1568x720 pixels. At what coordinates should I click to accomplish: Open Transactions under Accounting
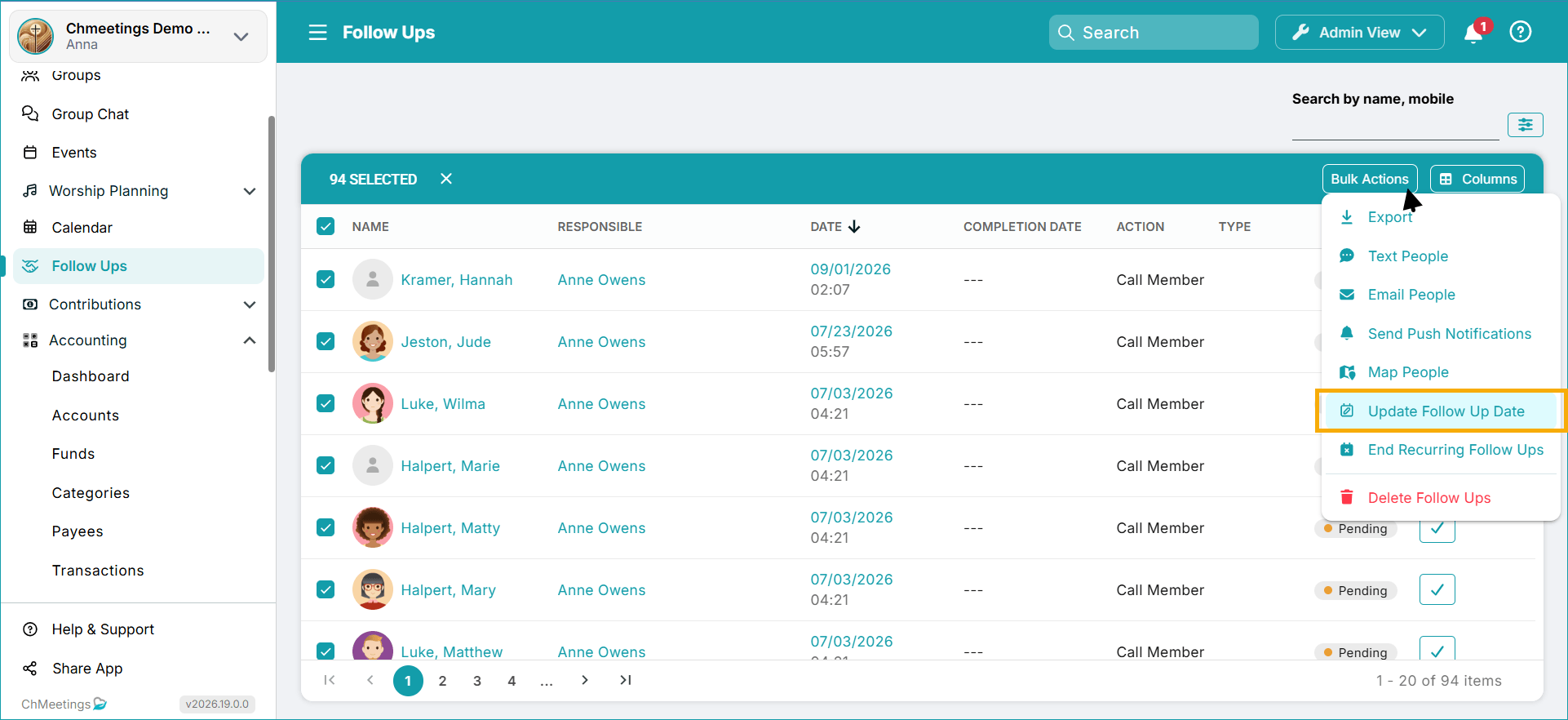[x=98, y=571]
